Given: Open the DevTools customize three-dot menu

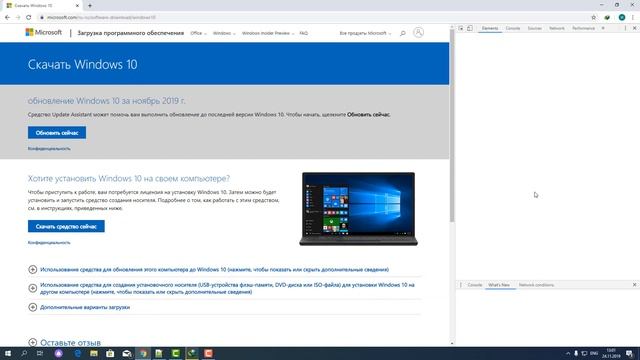Looking at the screenshot, I should tap(625, 28).
